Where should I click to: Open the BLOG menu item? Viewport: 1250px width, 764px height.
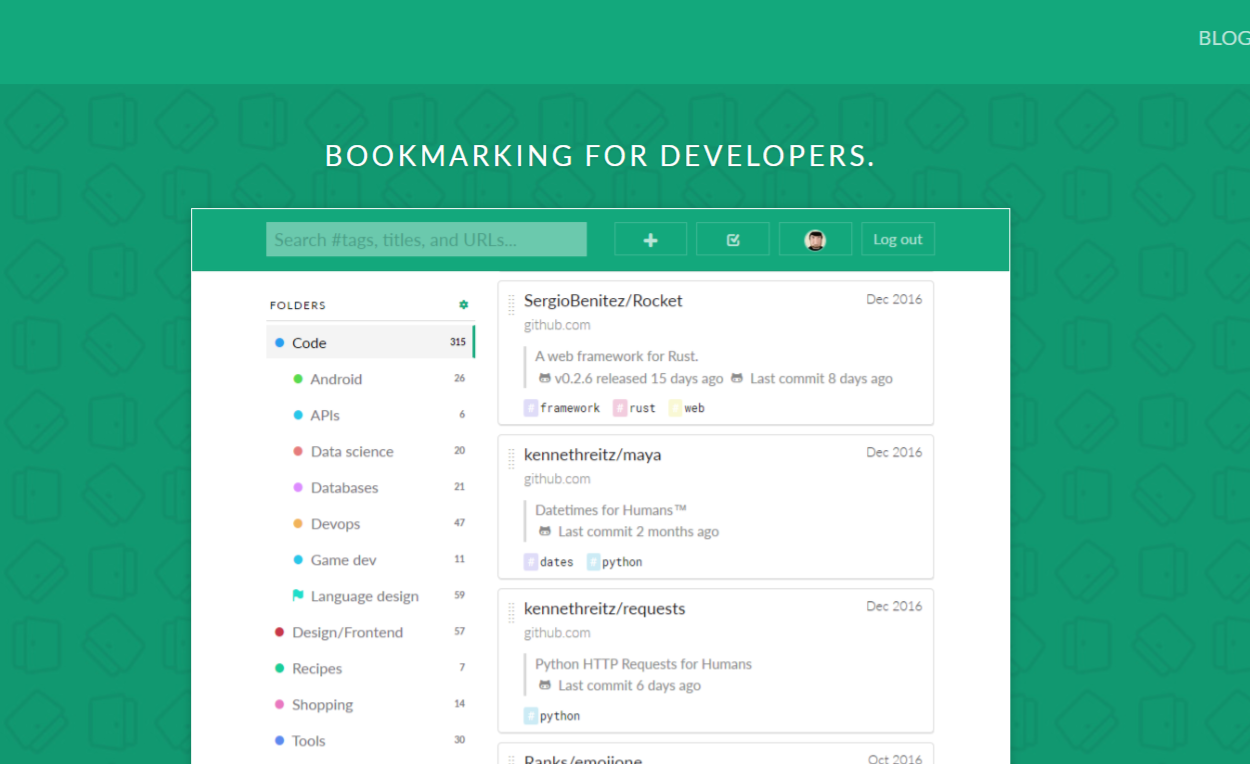click(x=1222, y=38)
